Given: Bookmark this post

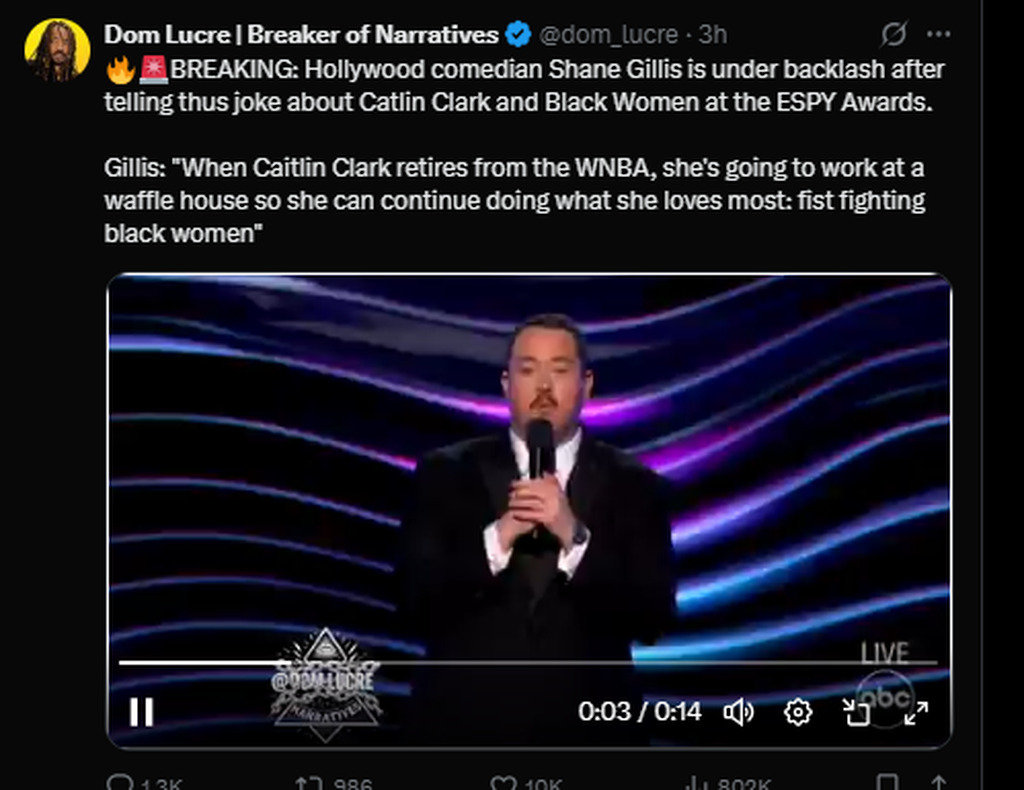Looking at the screenshot, I should pos(887,783).
